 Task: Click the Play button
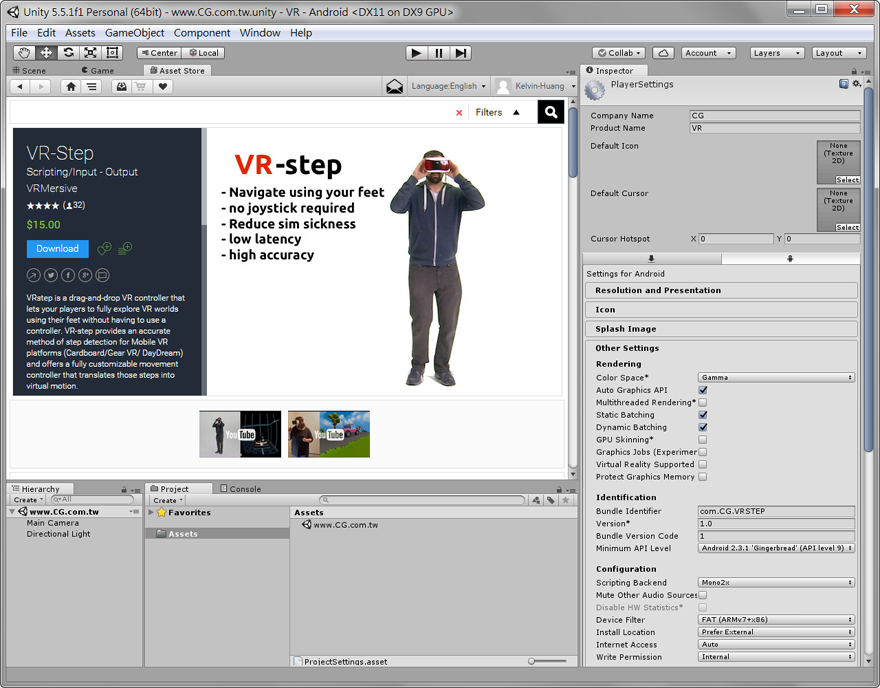click(416, 53)
